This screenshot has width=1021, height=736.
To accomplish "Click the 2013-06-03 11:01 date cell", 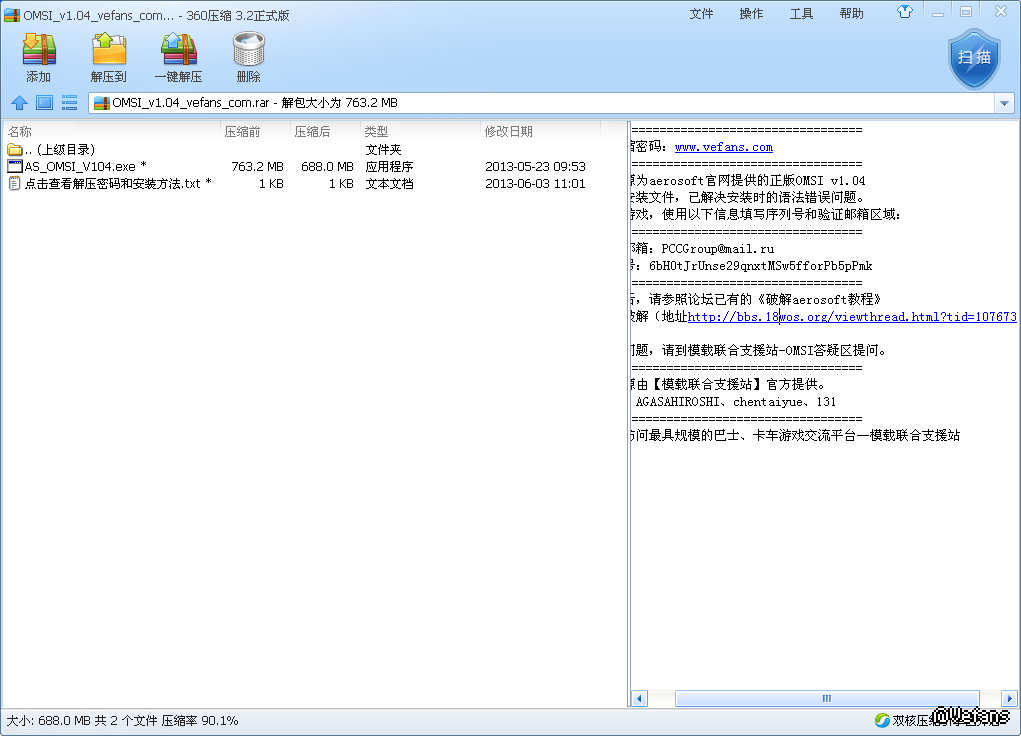I will coord(535,184).
